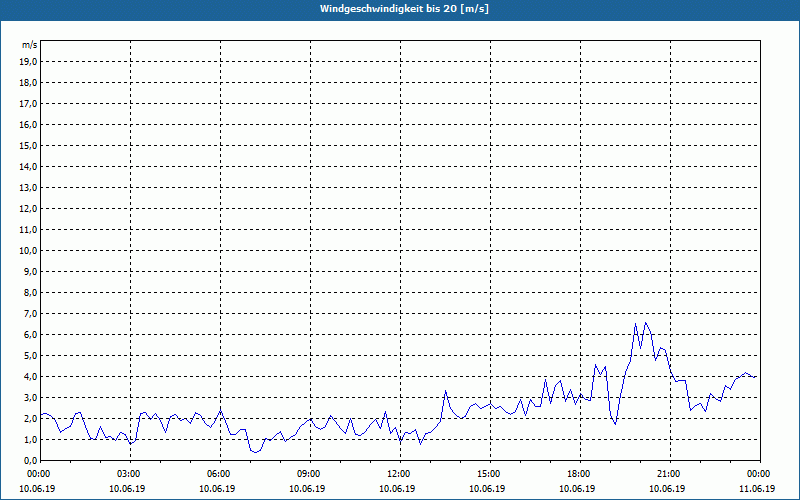Image resolution: width=800 pixels, height=500 pixels.
Task: Select the '10.06.19' date under 12:00
Action: click(x=397, y=489)
